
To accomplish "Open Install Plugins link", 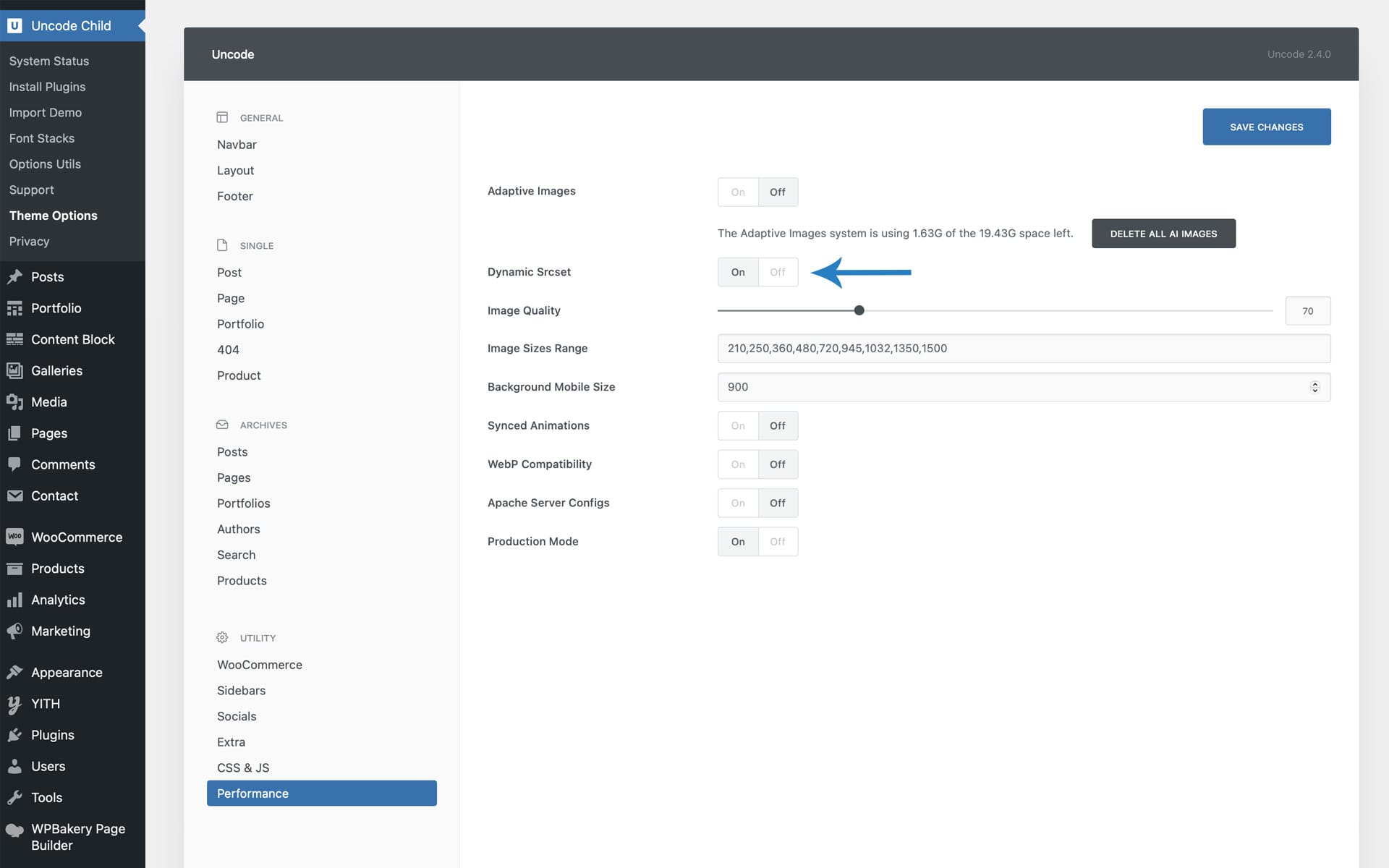I will click(x=47, y=87).
